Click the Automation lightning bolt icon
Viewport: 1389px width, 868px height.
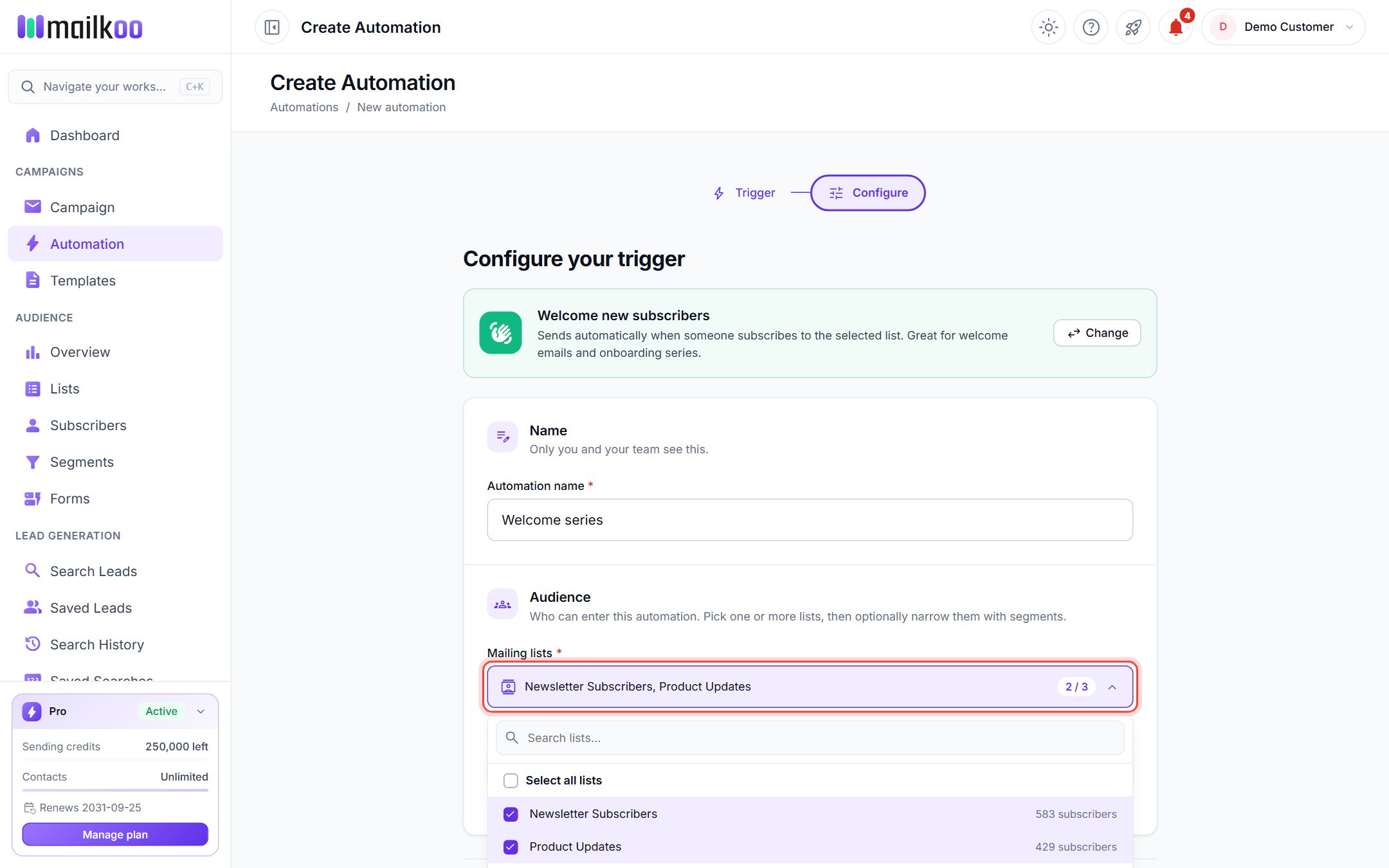(x=33, y=244)
